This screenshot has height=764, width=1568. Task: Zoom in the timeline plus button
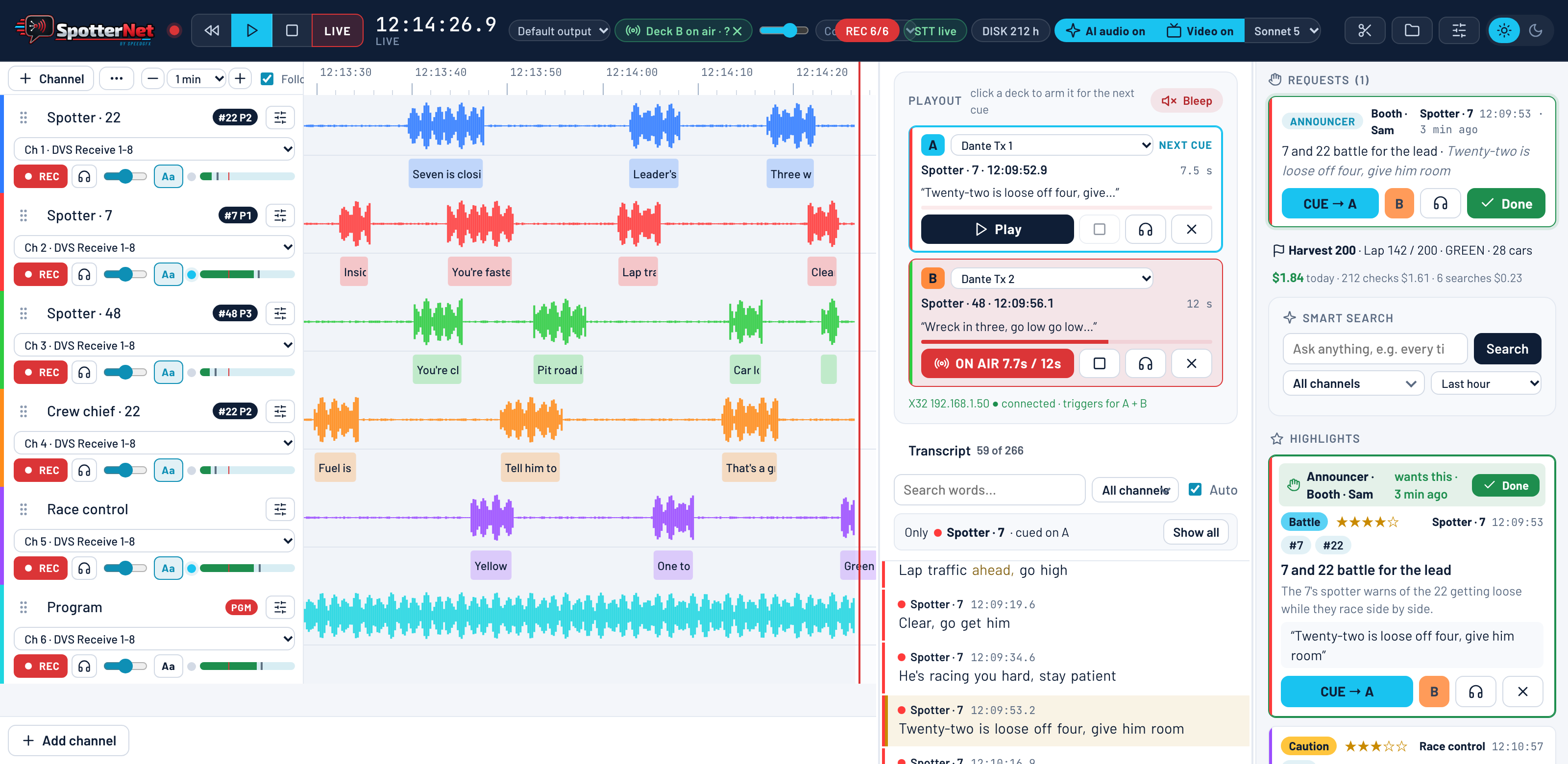click(240, 78)
